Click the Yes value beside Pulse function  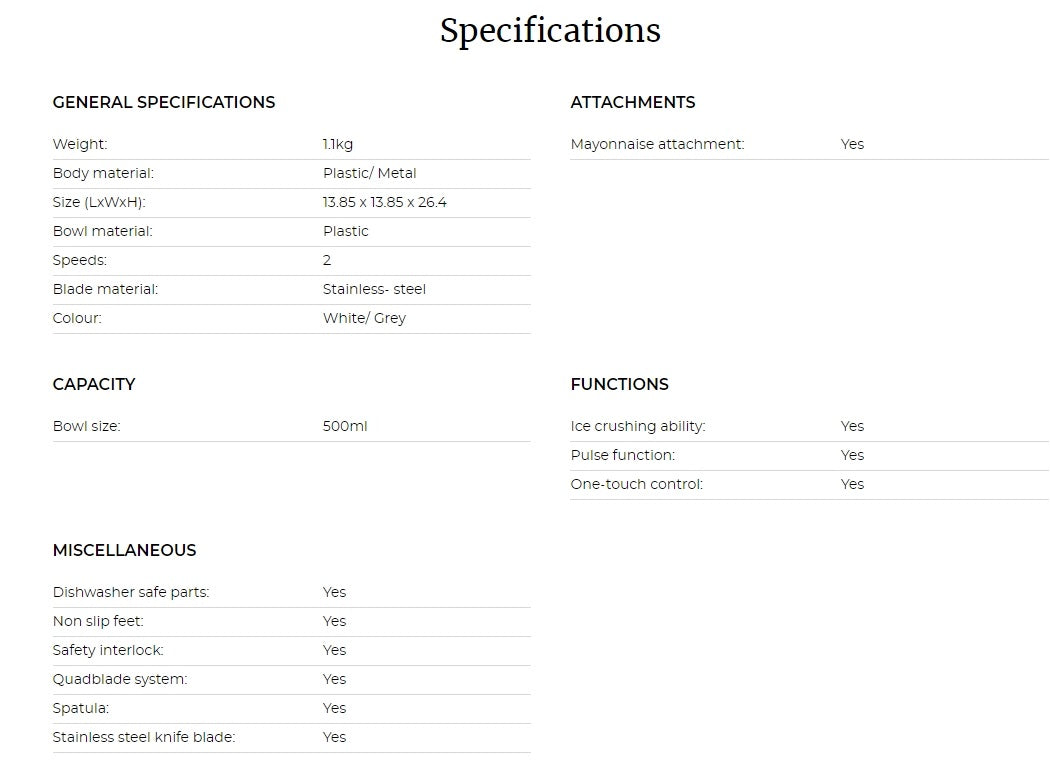click(852, 455)
